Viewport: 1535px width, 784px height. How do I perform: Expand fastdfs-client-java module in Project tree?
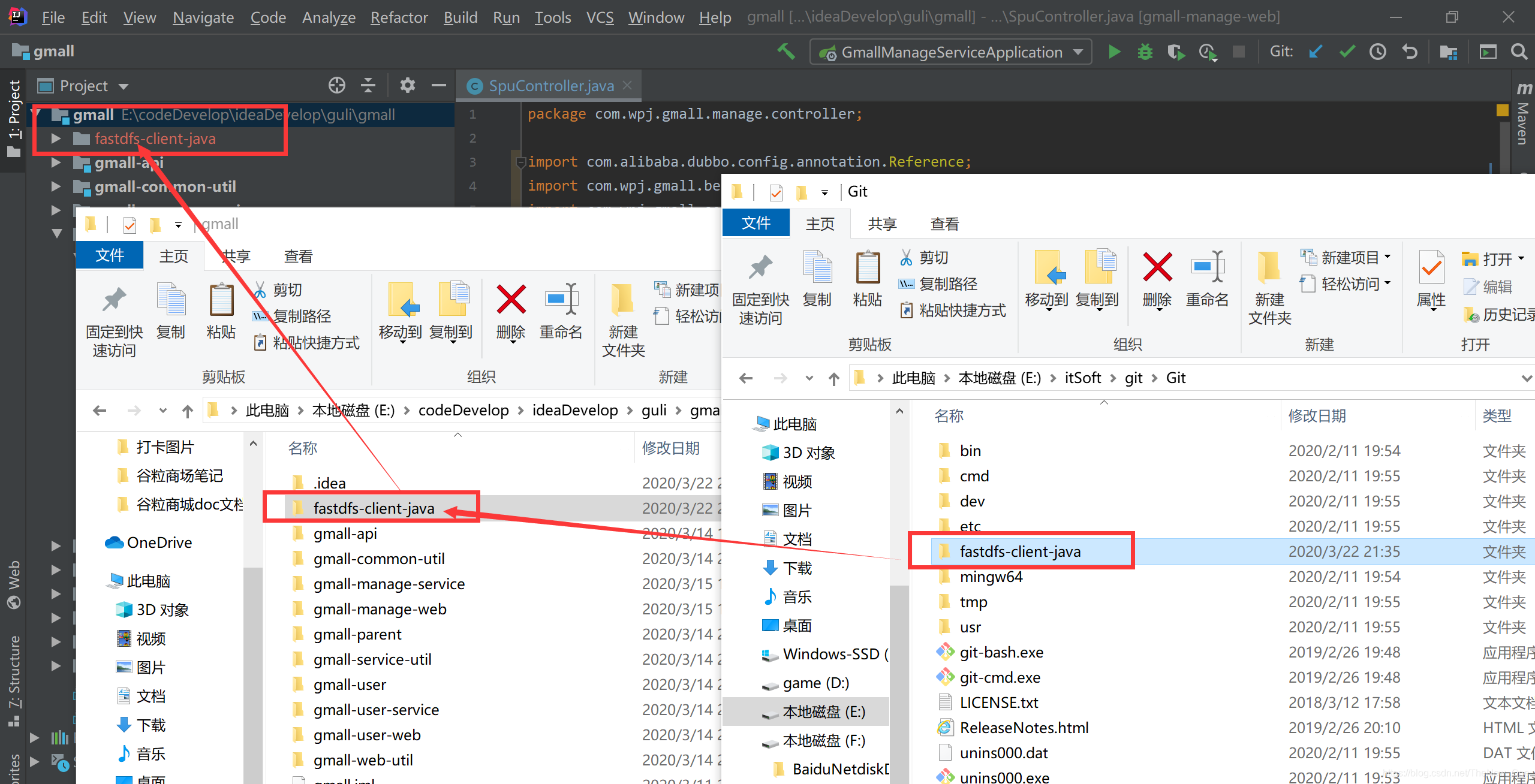coord(56,139)
